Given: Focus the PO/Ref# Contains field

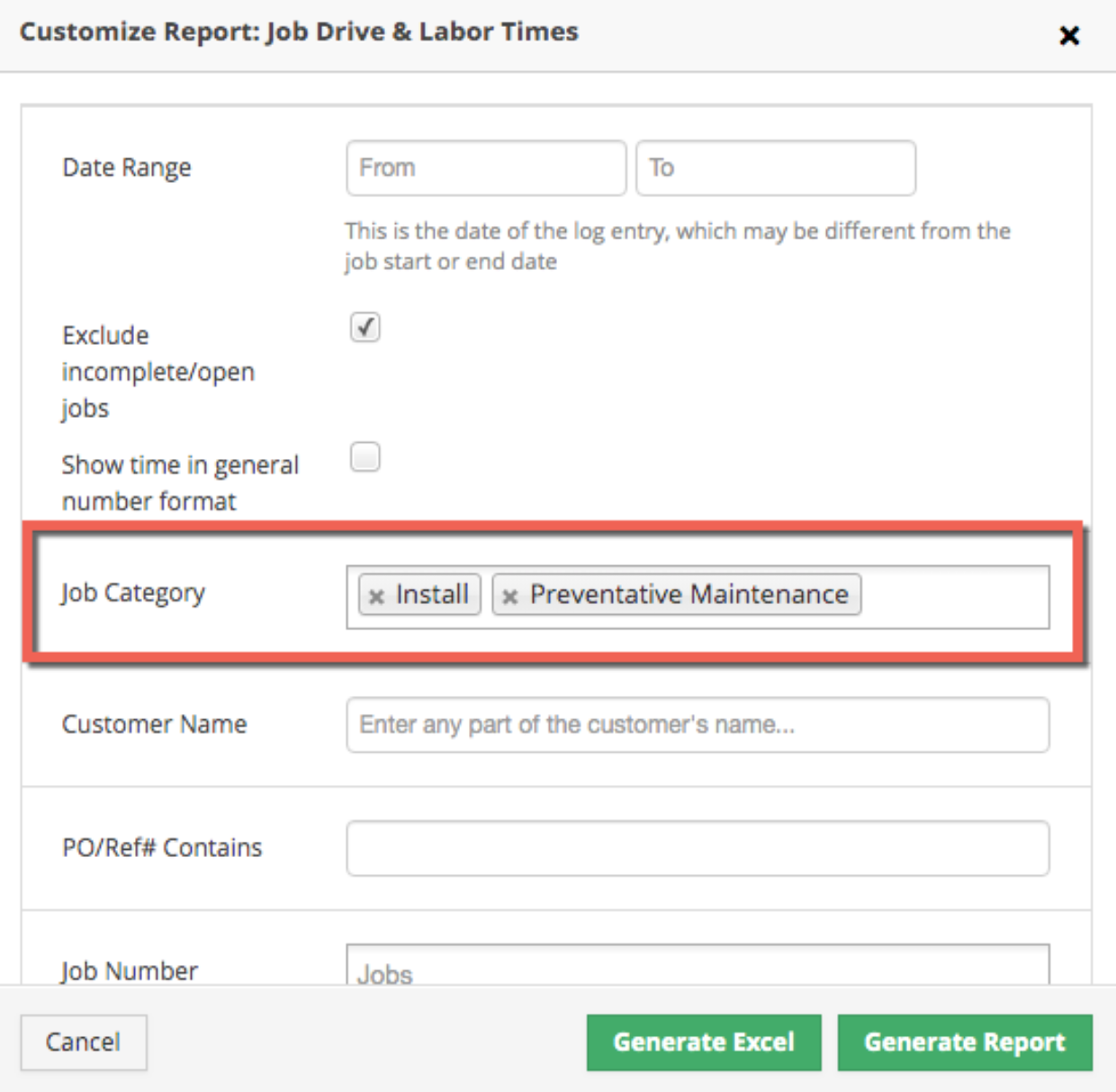Looking at the screenshot, I should click(x=697, y=848).
